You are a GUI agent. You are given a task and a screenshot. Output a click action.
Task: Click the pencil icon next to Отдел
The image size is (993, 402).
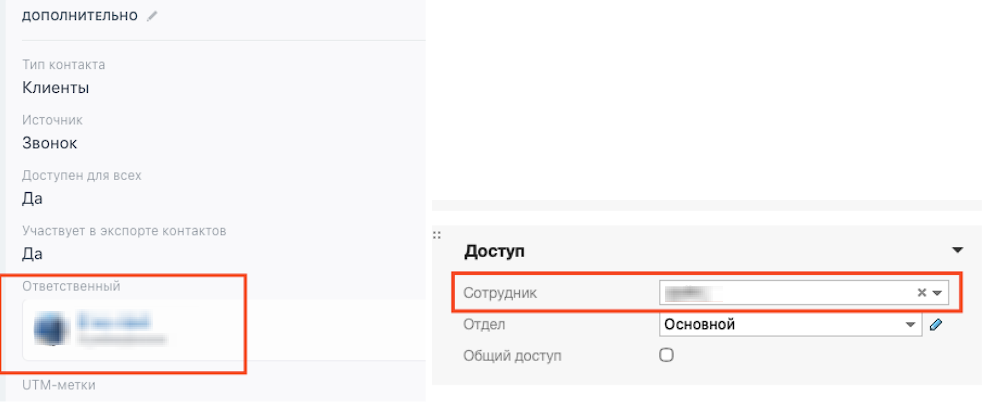tap(936, 324)
